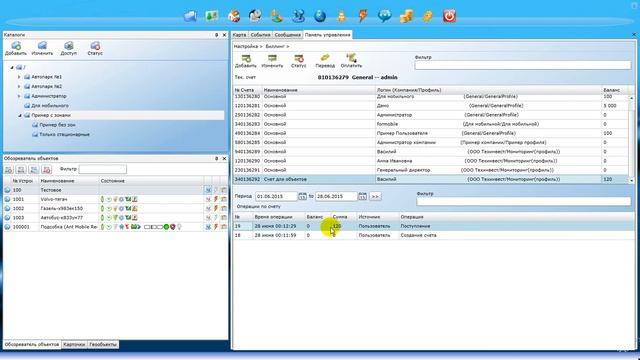Click the >> apply period button

pyautogui.click(x=375, y=196)
